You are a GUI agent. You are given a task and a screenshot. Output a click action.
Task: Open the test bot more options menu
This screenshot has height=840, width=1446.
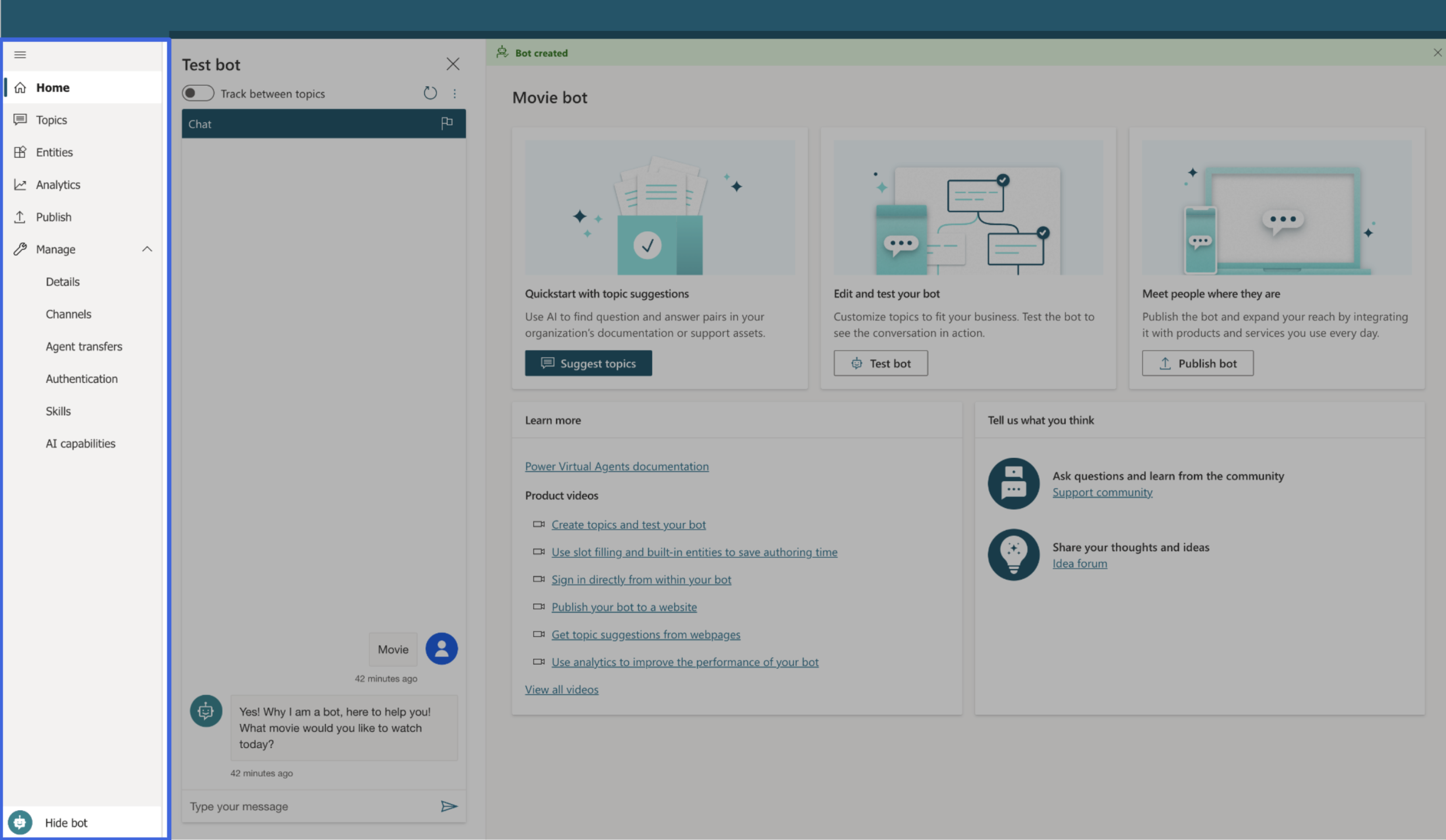click(x=454, y=93)
